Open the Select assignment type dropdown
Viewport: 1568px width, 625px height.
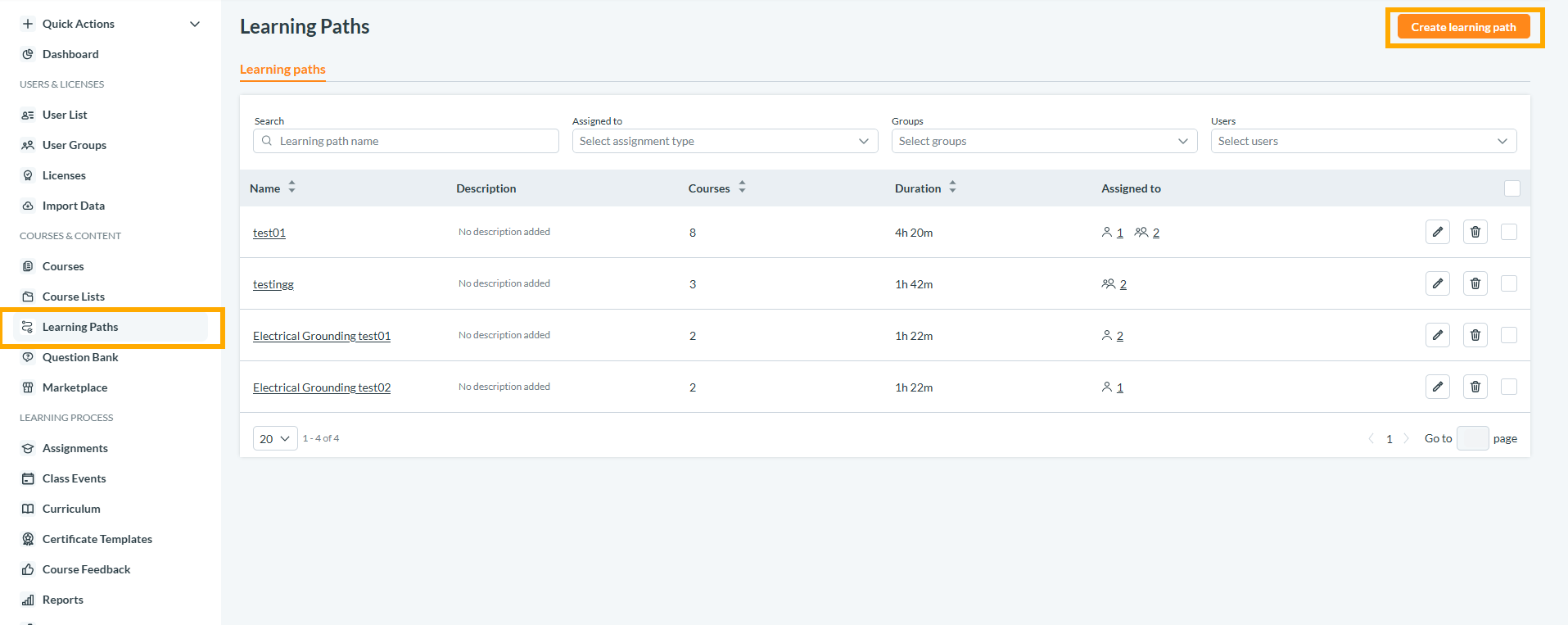[x=725, y=141]
